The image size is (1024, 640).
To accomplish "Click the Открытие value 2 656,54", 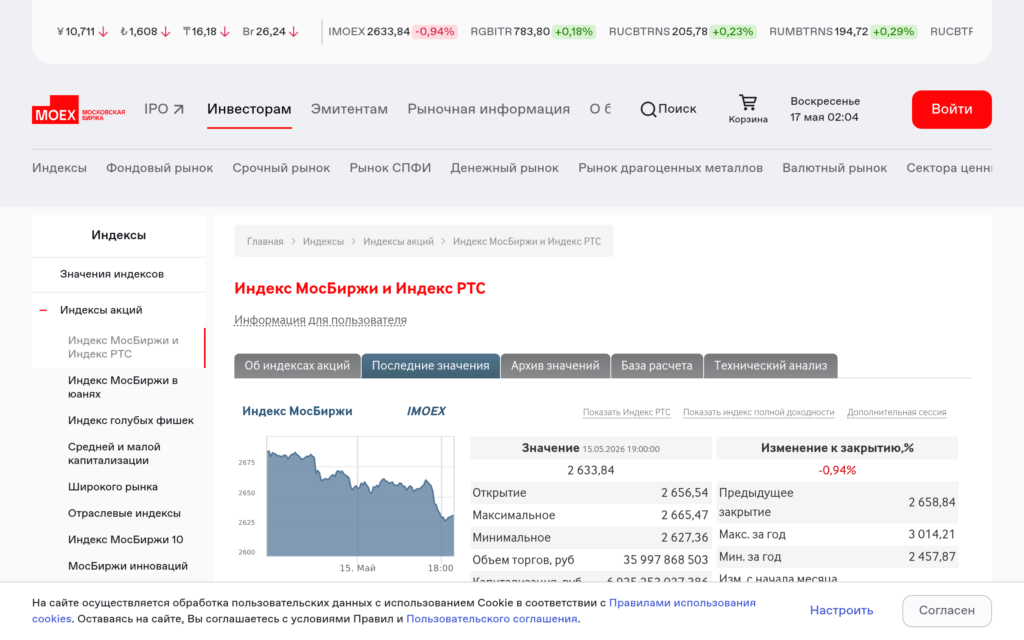I will point(684,493).
